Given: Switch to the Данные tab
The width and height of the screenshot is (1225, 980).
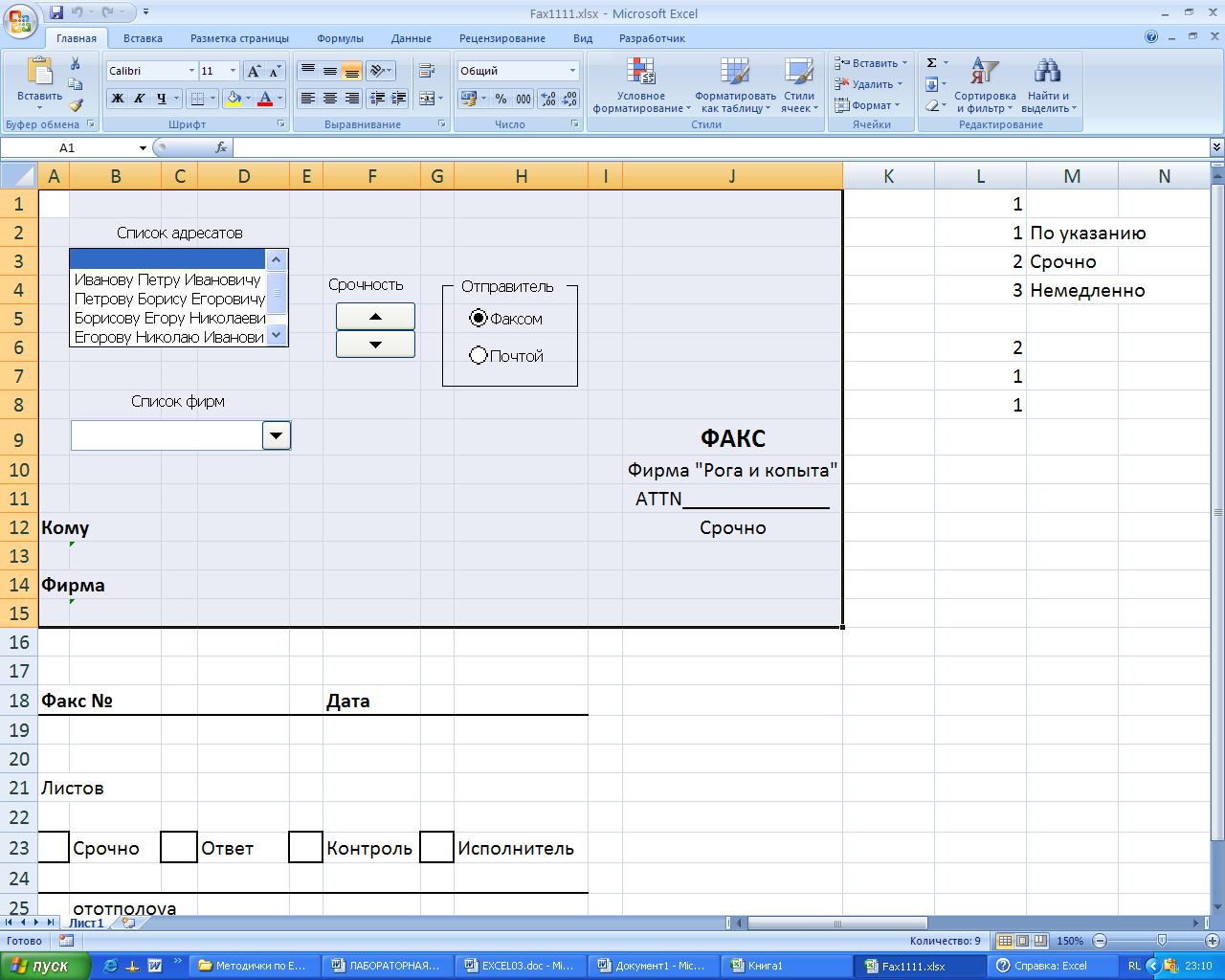Looking at the screenshot, I should click(412, 38).
